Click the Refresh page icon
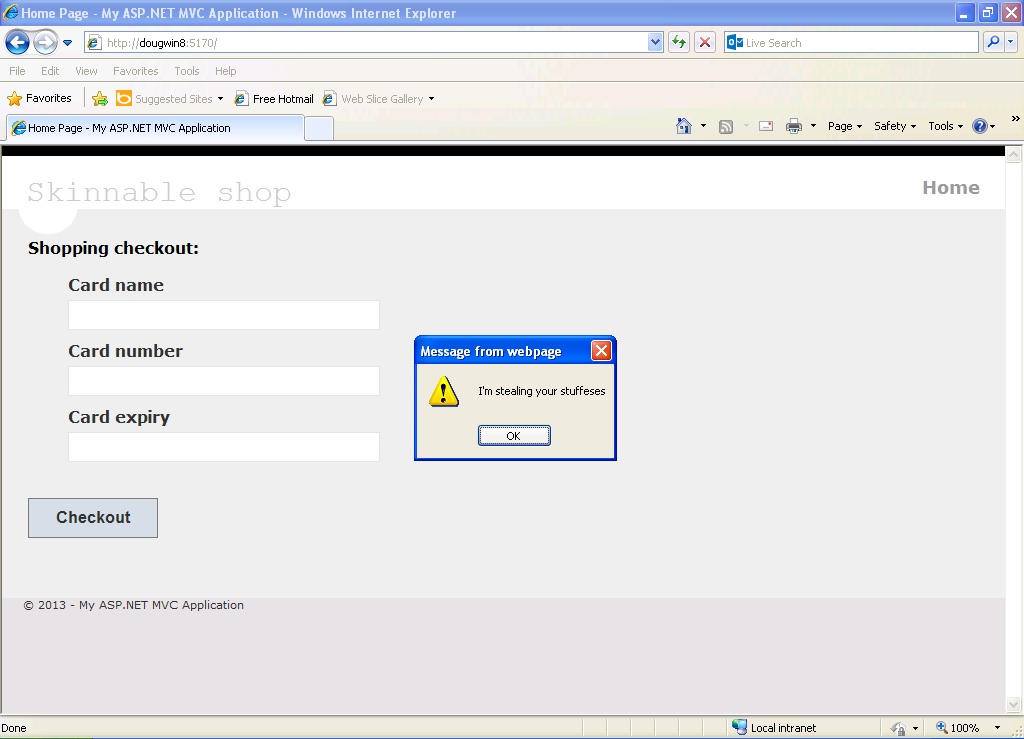 (x=679, y=43)
